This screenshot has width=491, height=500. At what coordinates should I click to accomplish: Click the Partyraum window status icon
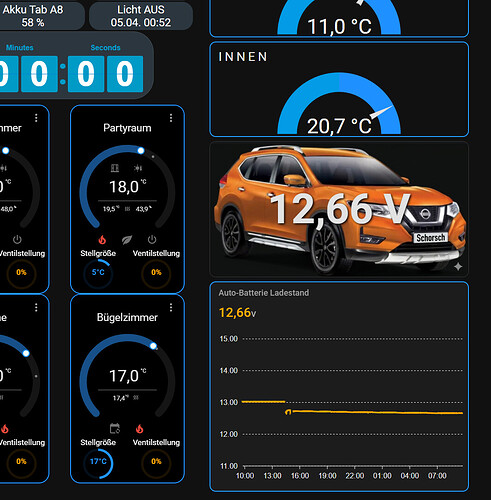pos(115,168)
